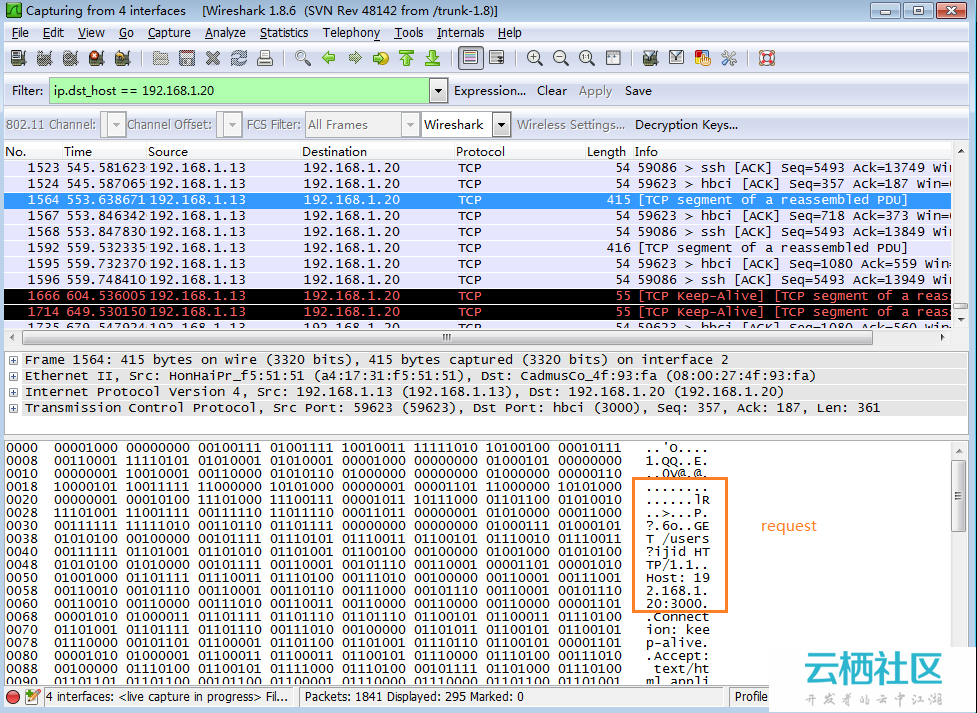Open the File menu
Image resolution: width=977 pixels, height=713 pixels.
20,32
